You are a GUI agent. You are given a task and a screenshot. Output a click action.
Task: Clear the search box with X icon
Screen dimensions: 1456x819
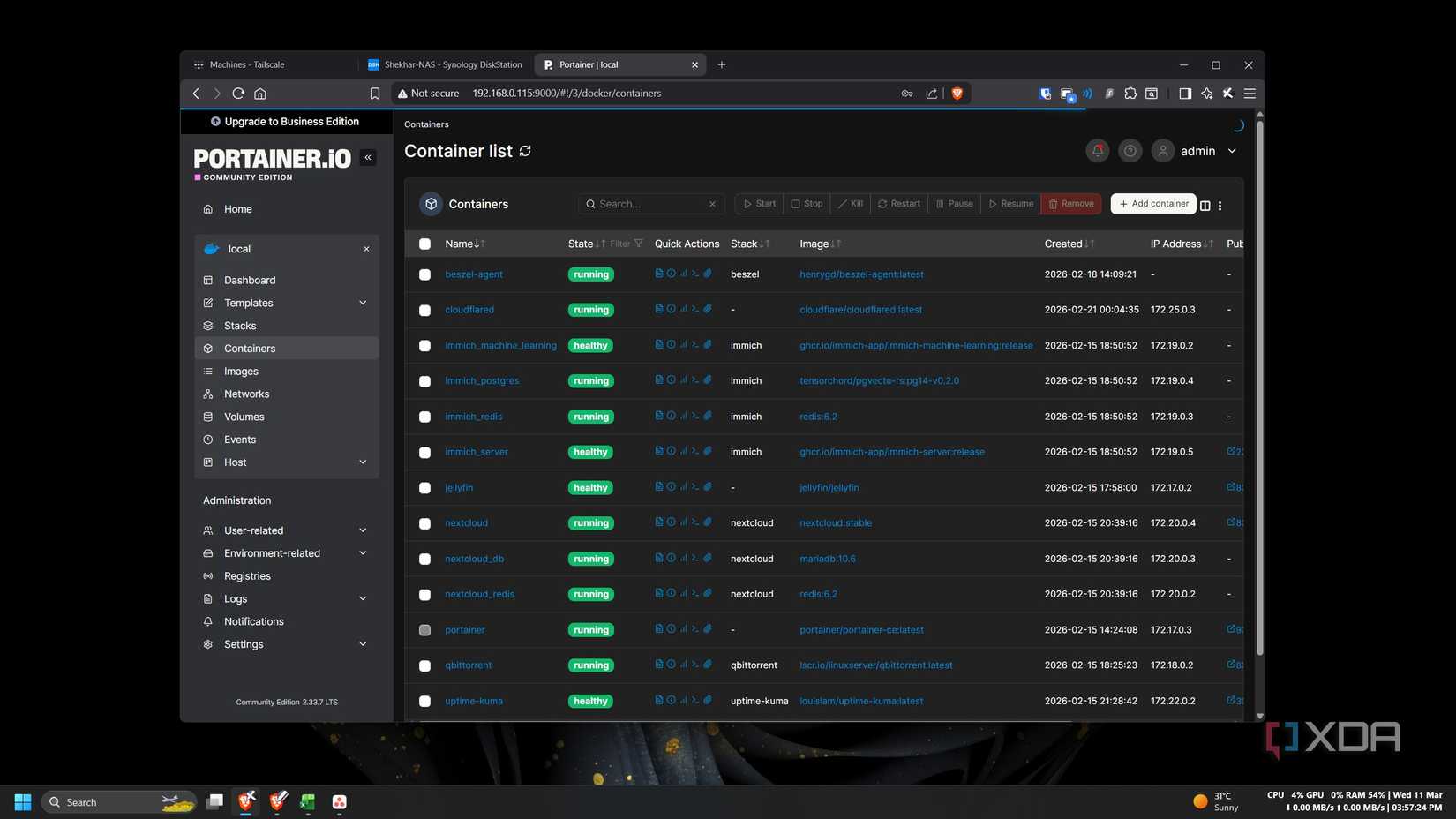712,204
